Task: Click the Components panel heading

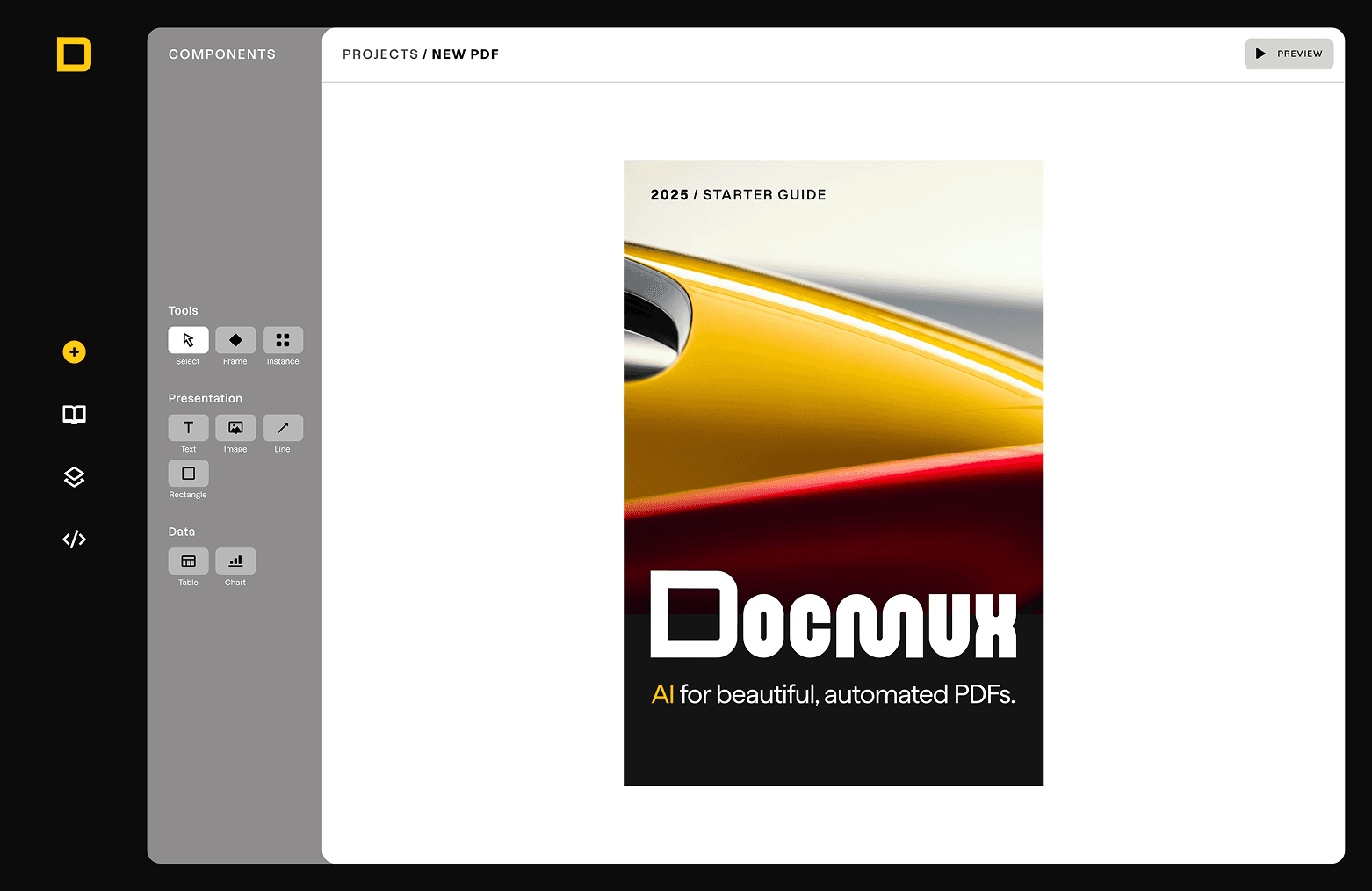Action: (222, 54)
